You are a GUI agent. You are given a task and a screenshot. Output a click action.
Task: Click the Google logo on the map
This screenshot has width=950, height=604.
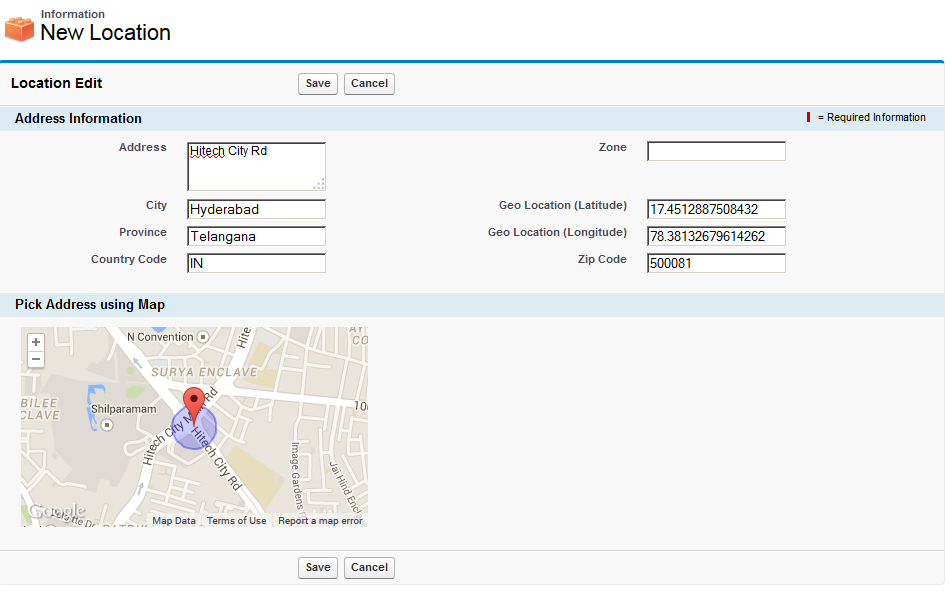[57, 511]
